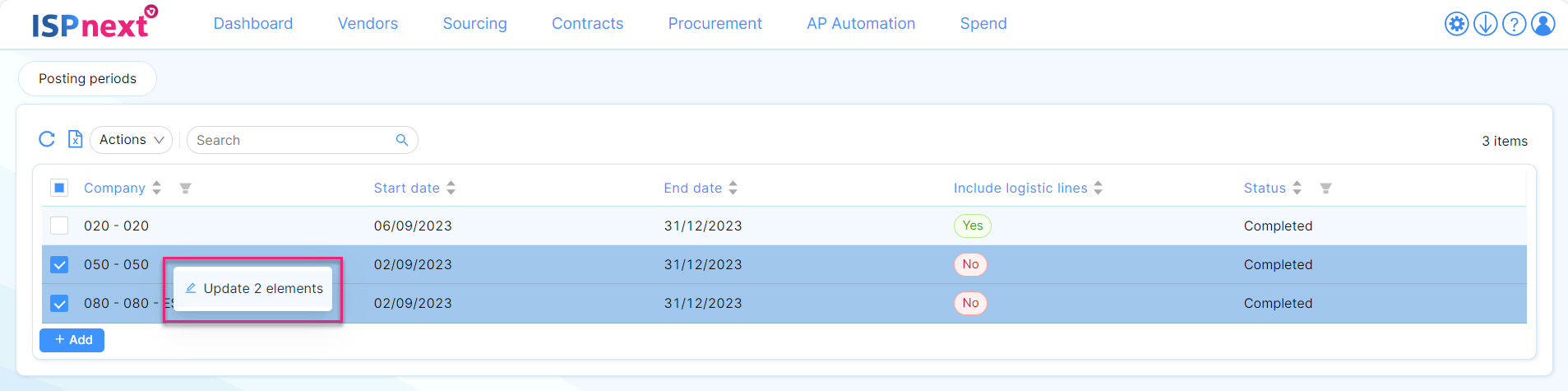Click the downloads arrow icon

pos(1485,24)
